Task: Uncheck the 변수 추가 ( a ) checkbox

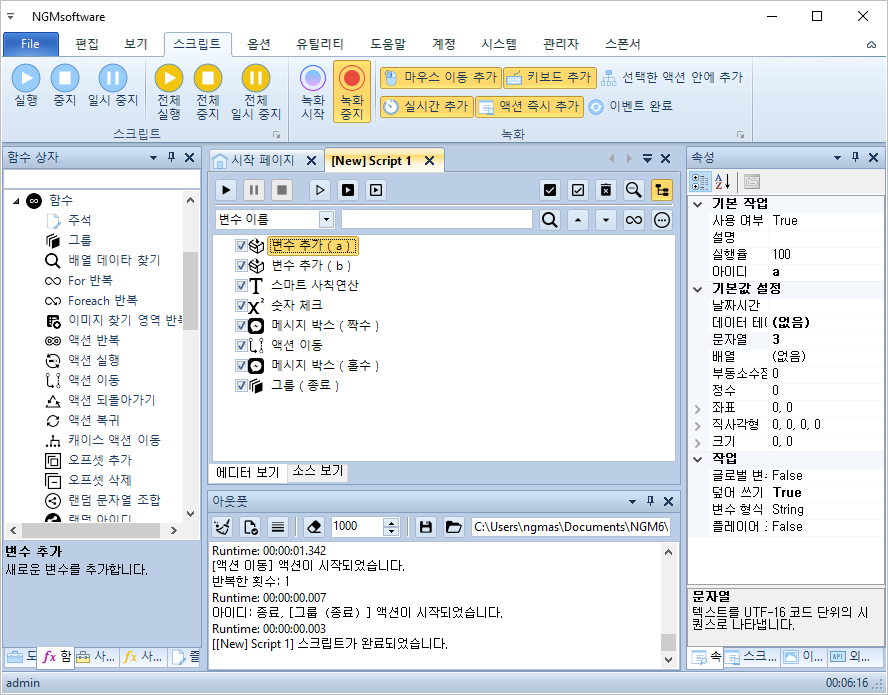Action: click(x=241, y=246)
